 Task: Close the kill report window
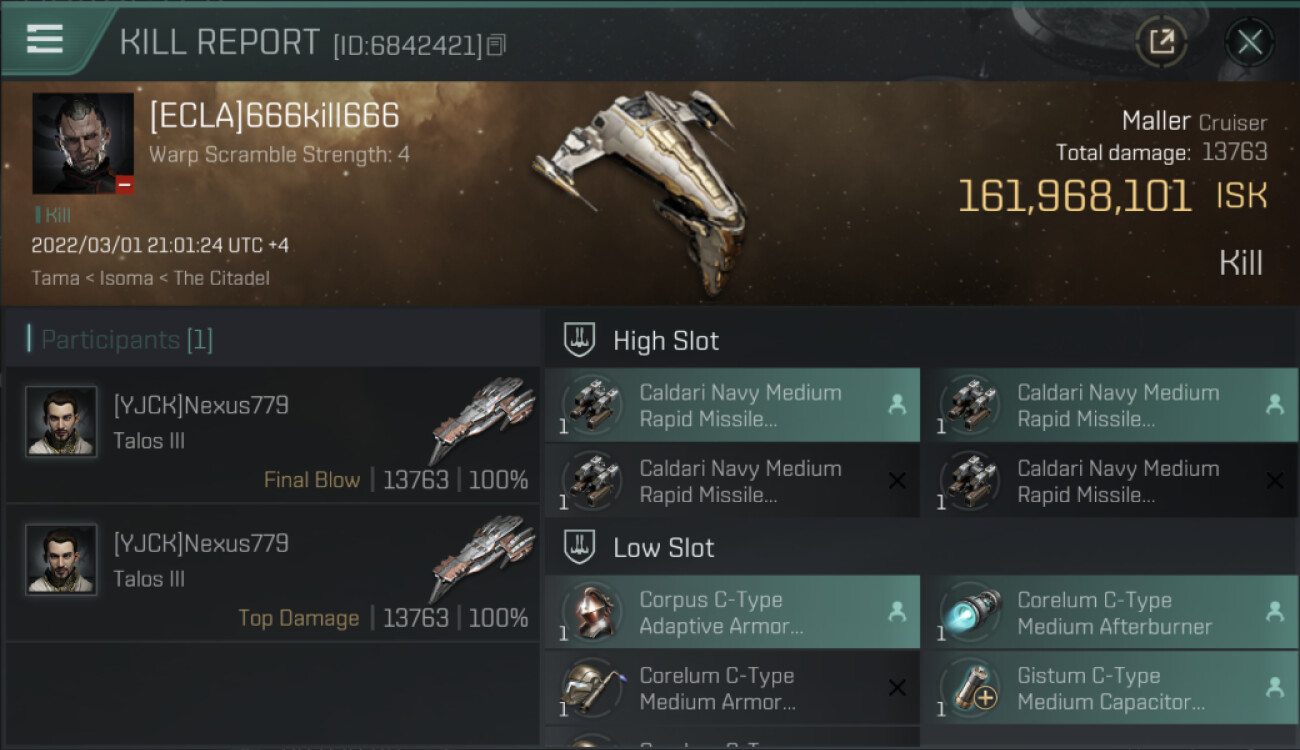pyautogui.click(x=1249, y=42)
